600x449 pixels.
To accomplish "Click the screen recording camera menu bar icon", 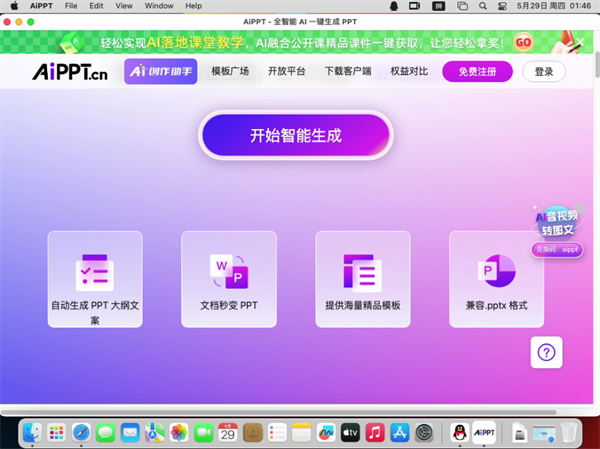I will [414, 6].
